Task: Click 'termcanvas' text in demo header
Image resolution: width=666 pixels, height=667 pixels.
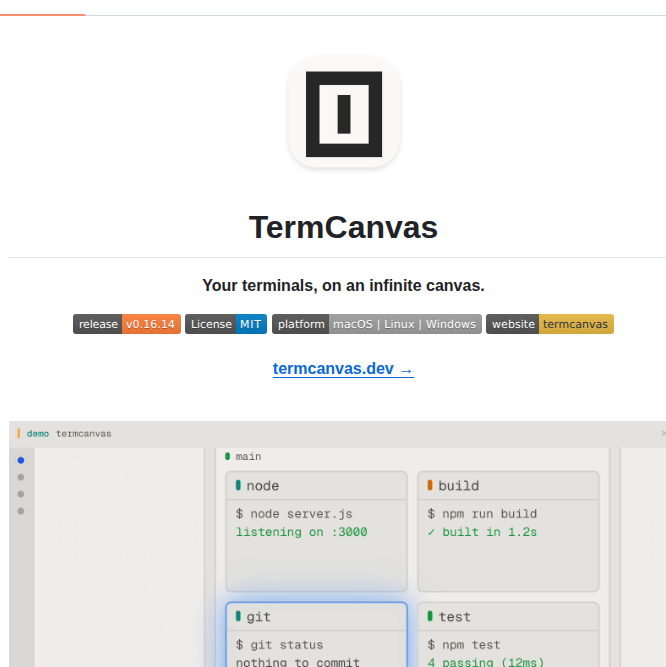Action: click(84, 434)
